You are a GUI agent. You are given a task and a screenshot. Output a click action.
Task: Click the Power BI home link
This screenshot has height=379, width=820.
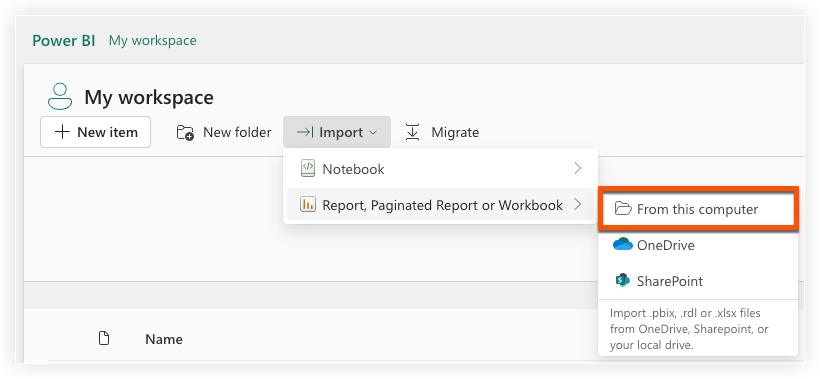64,41
